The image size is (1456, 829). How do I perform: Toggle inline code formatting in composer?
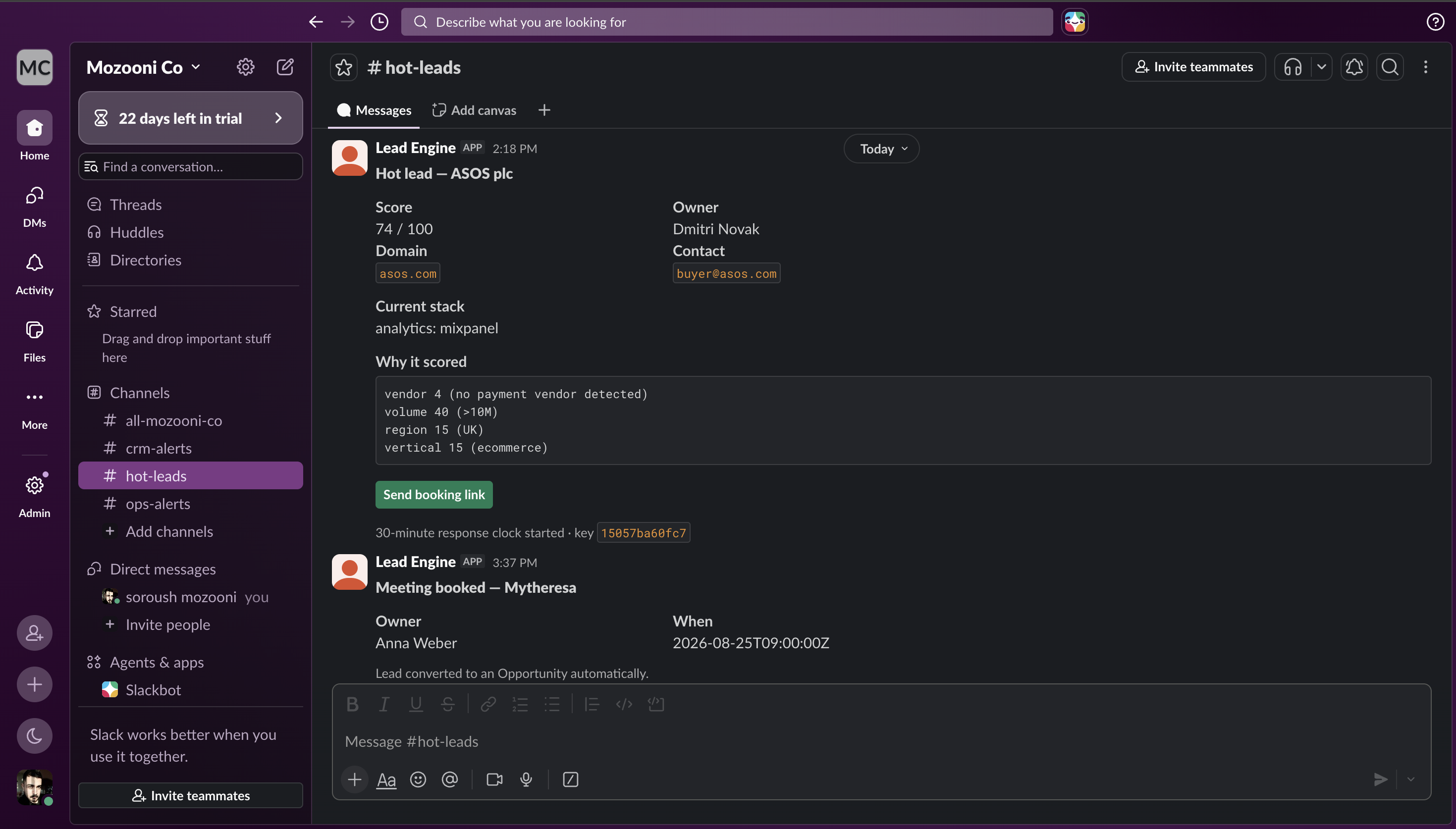[624, 704]
